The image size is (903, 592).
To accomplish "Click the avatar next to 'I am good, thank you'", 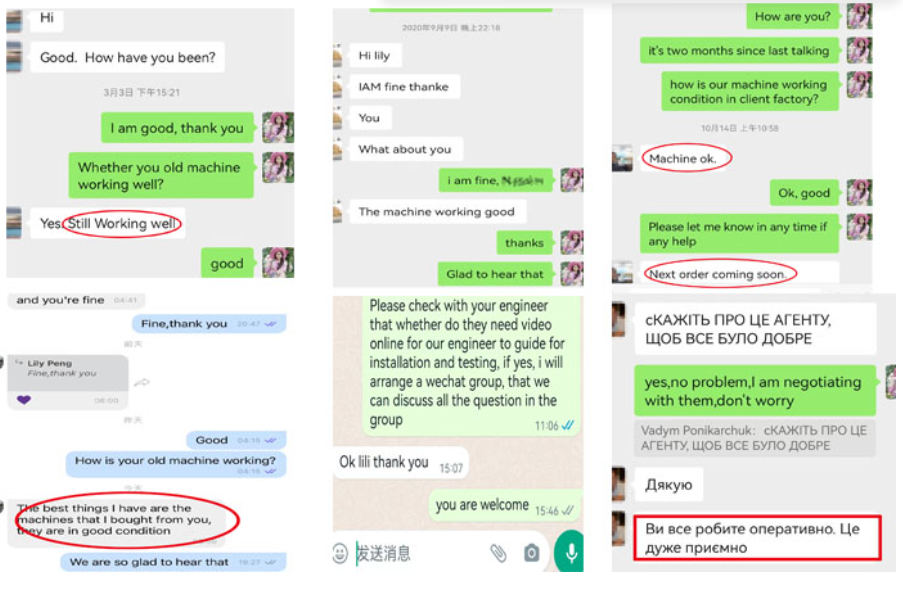I will pyautogui.click(x=278, y=127).
